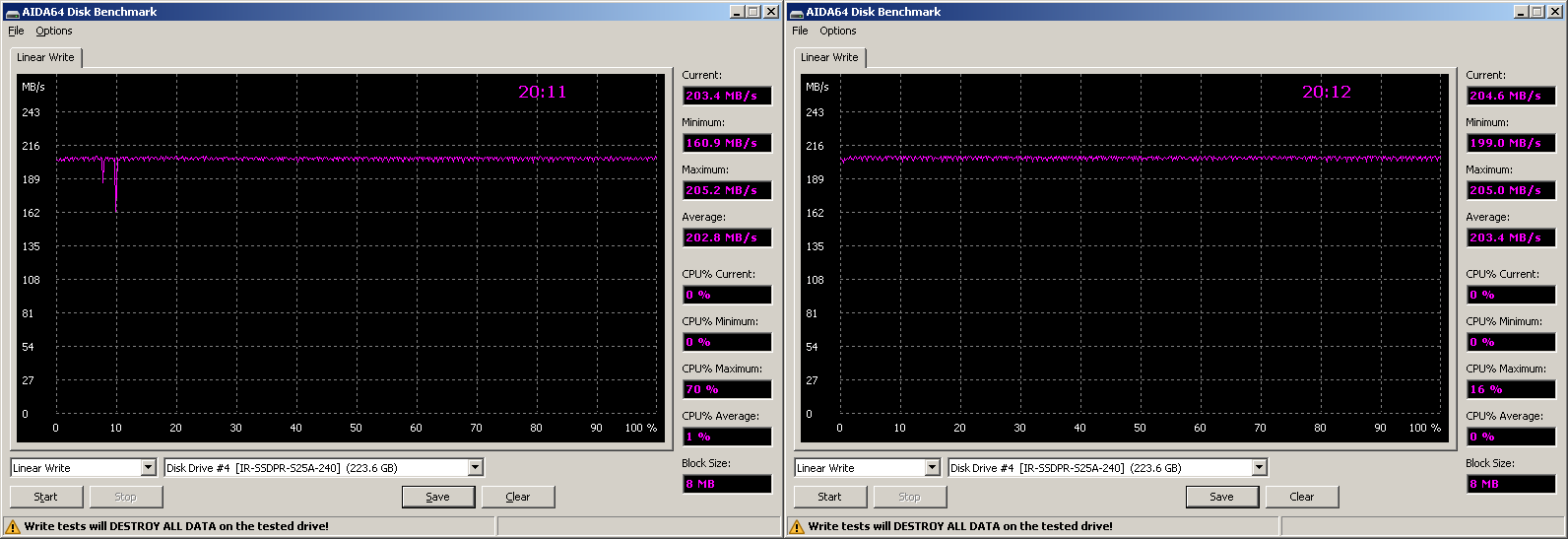The height and width of the screenshot is (539, 1568).
Task: Click the write speed dip on left graph
Action: (x=116, y=182)
